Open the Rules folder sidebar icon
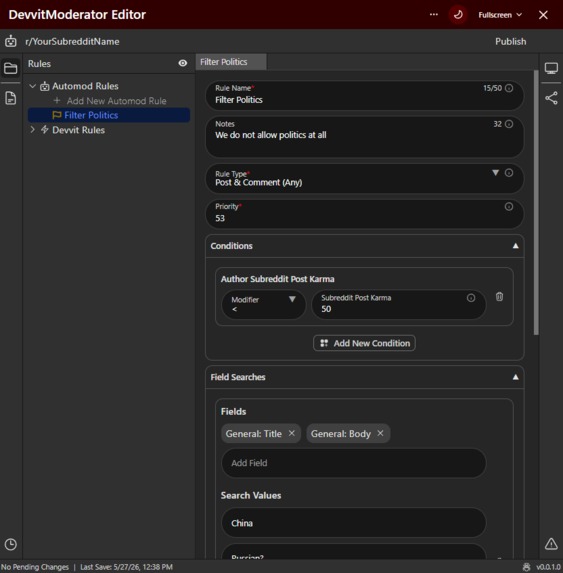The width and height of the screenshot is (563, 573). 11,68
